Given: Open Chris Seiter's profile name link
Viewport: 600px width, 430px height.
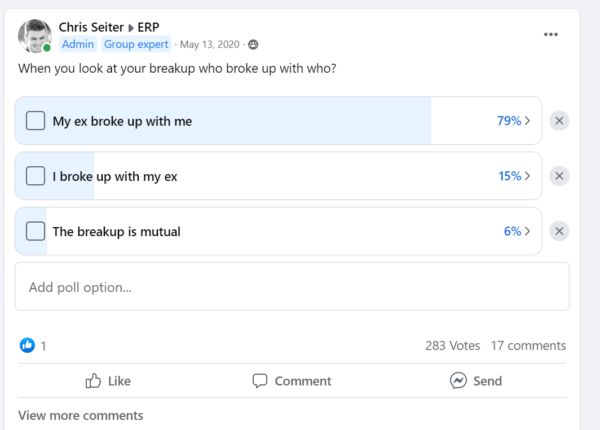Looking at the screenshot, I should (91, 27).
